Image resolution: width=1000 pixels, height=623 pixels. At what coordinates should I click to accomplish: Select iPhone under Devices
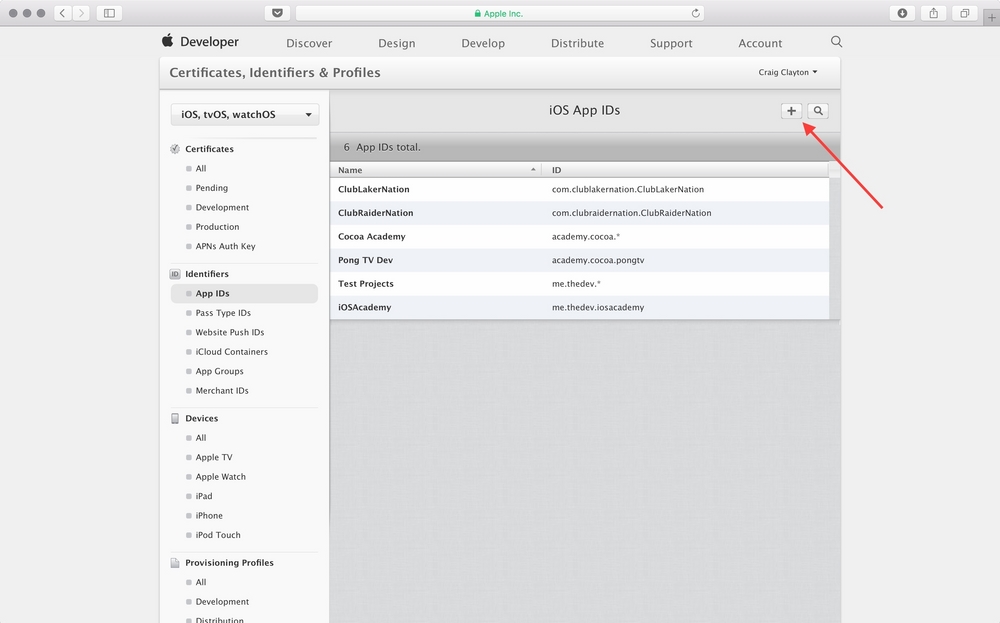(209, 516)
